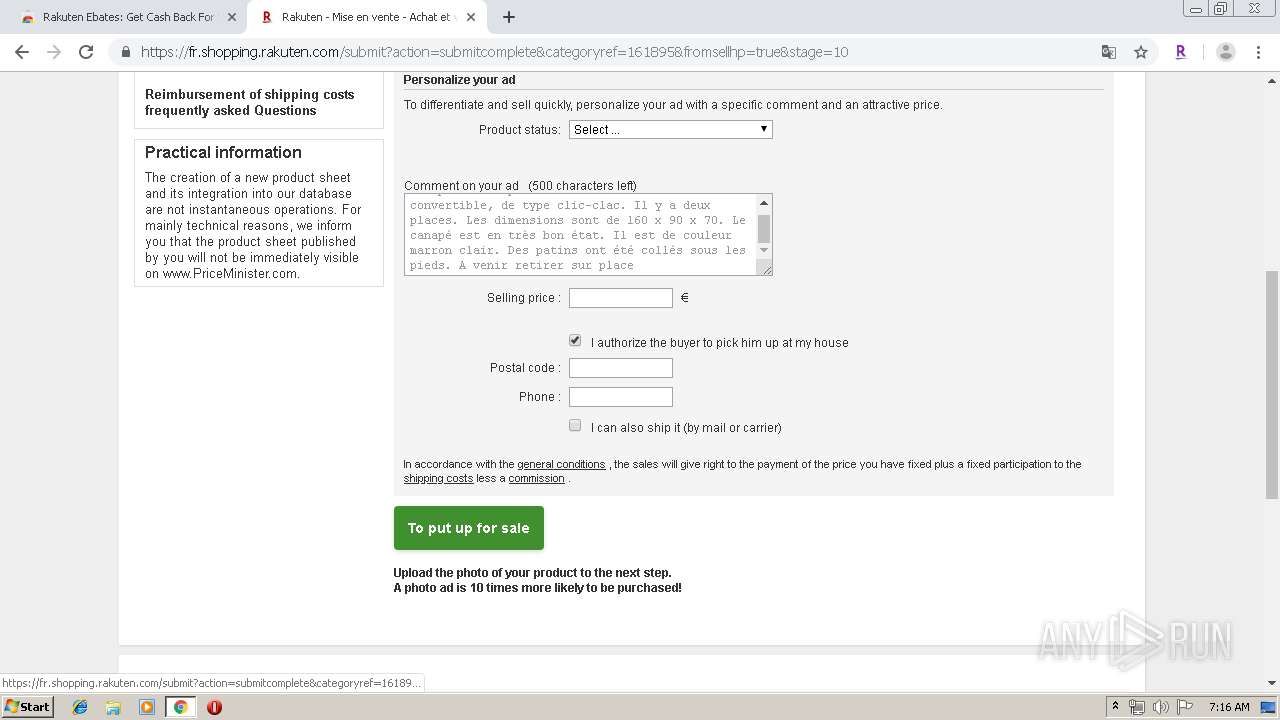Click the Selling price input field
The width and height of the screenshot is (1280, 720).
621,298
